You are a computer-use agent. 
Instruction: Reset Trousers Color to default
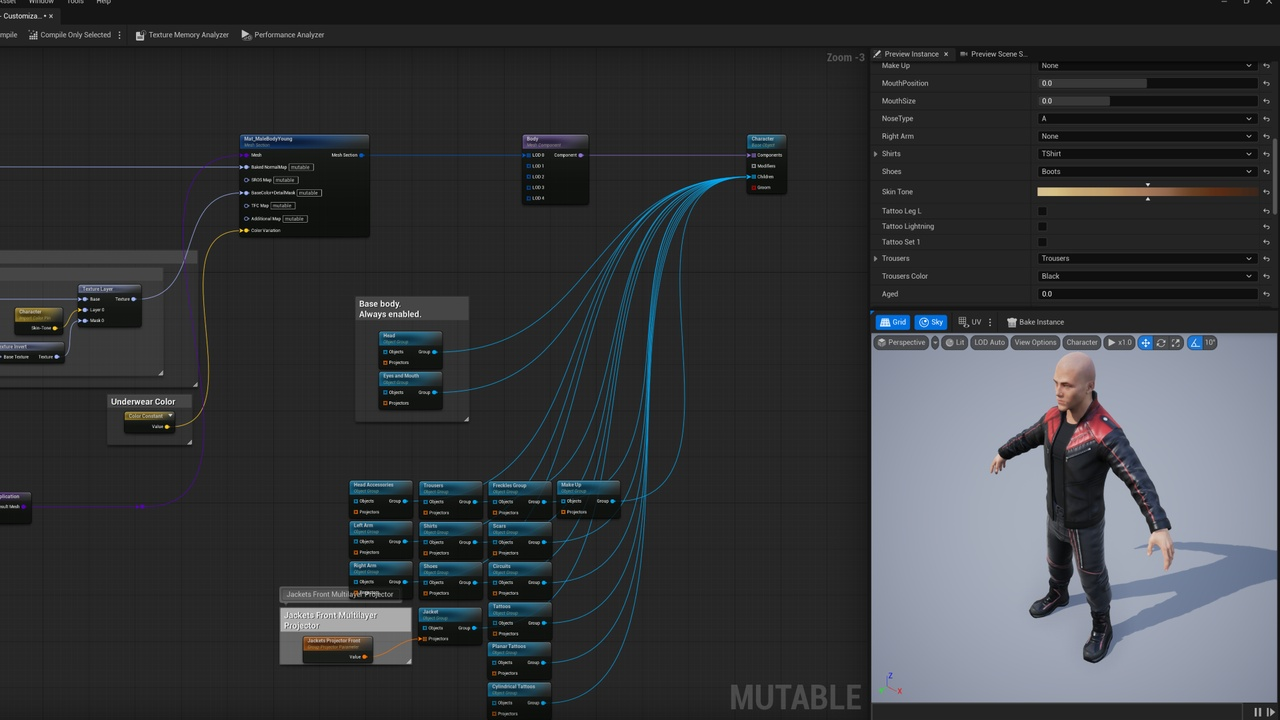(x=1266, y=276)
